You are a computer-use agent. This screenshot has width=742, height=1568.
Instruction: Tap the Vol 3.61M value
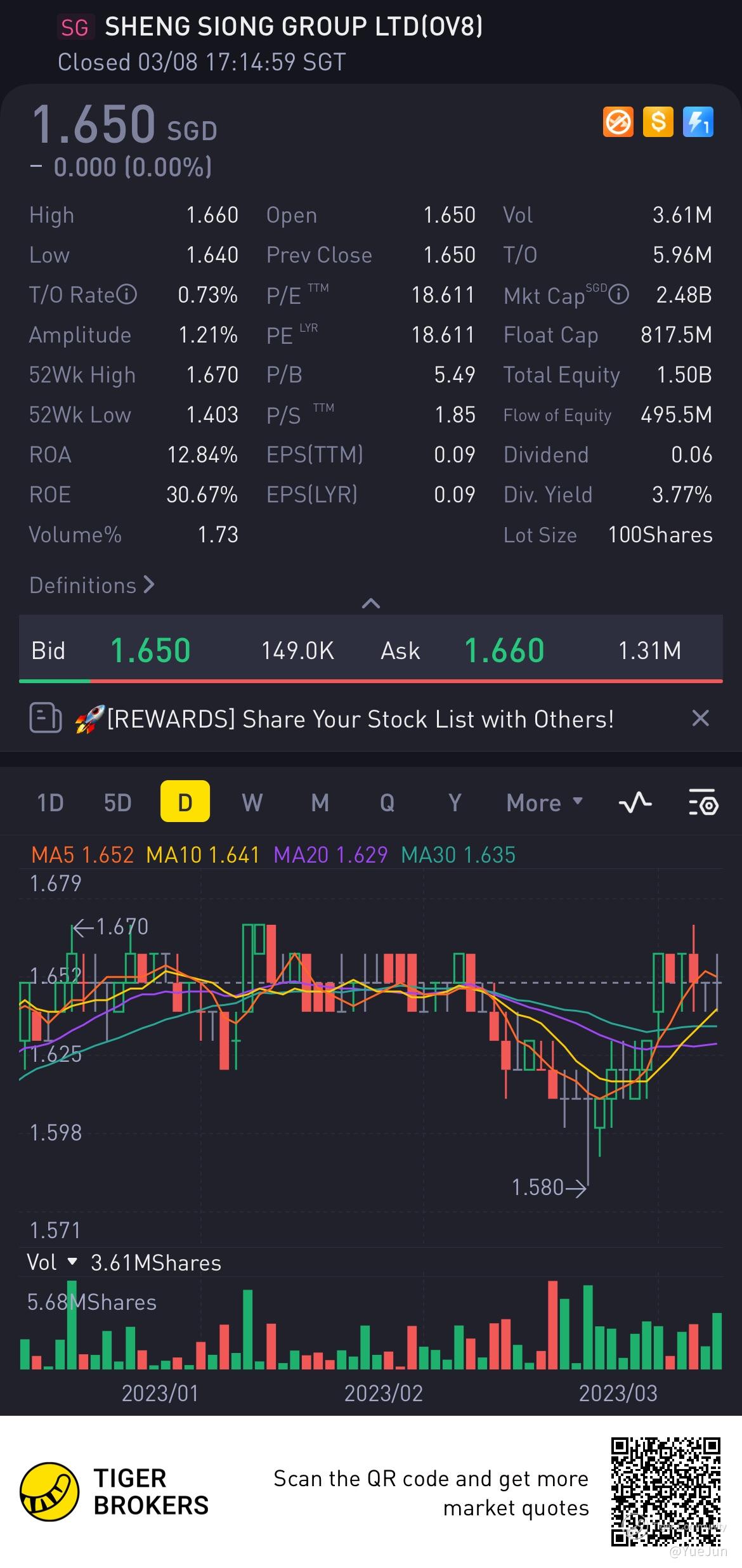682,214
